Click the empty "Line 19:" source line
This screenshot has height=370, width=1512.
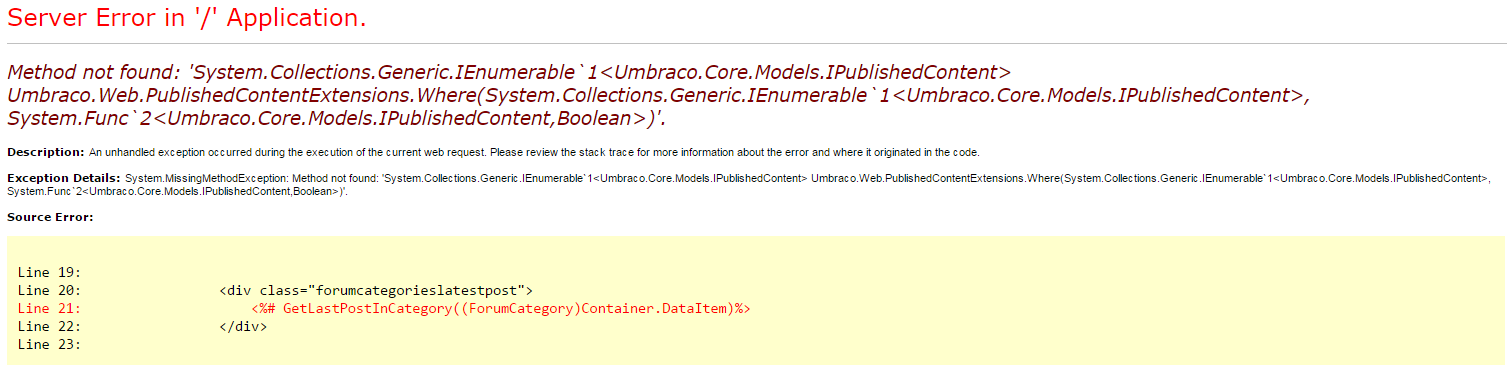[49, 272]
